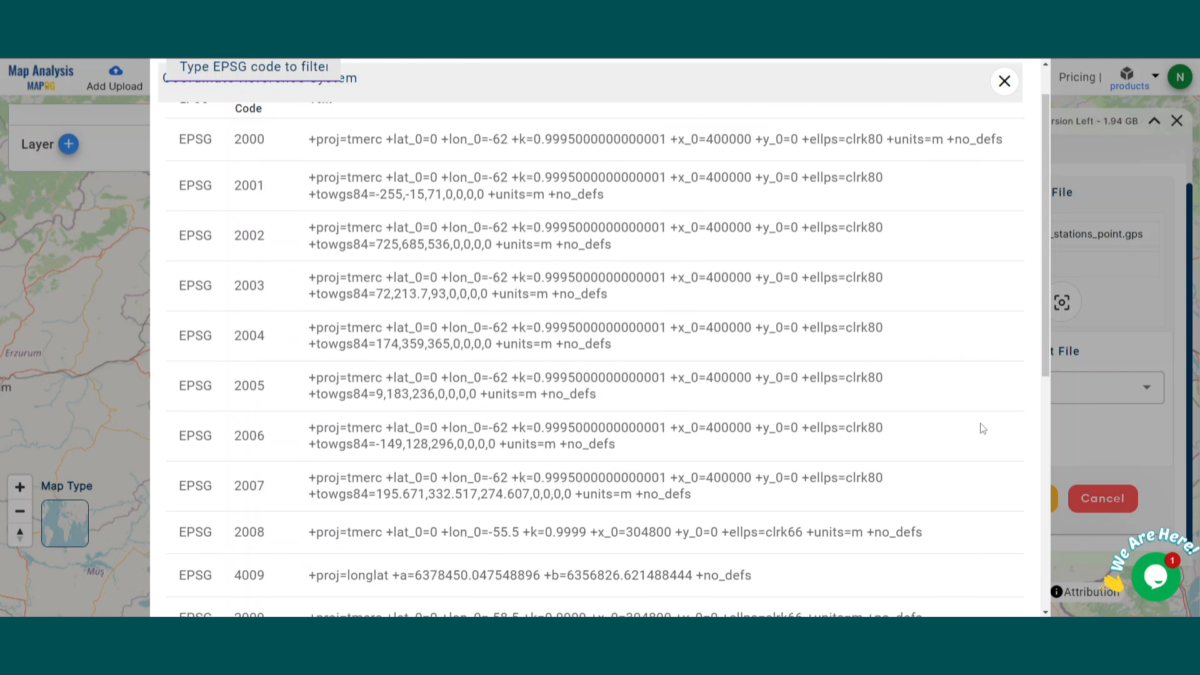Zoom out on the map with the minus icon
The image size is (1200, 675).
click(20, 510)
